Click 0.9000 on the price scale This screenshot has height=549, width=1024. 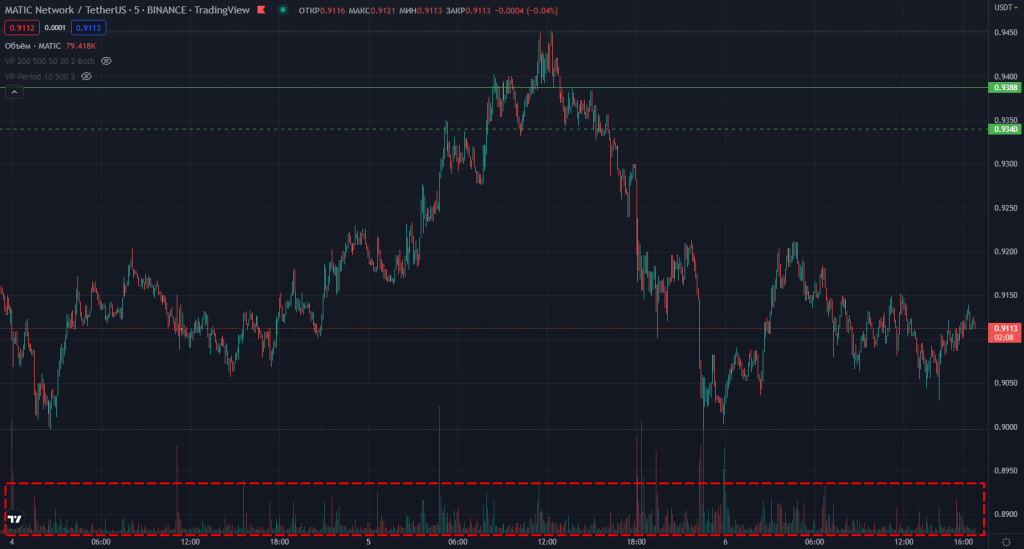1006,427
